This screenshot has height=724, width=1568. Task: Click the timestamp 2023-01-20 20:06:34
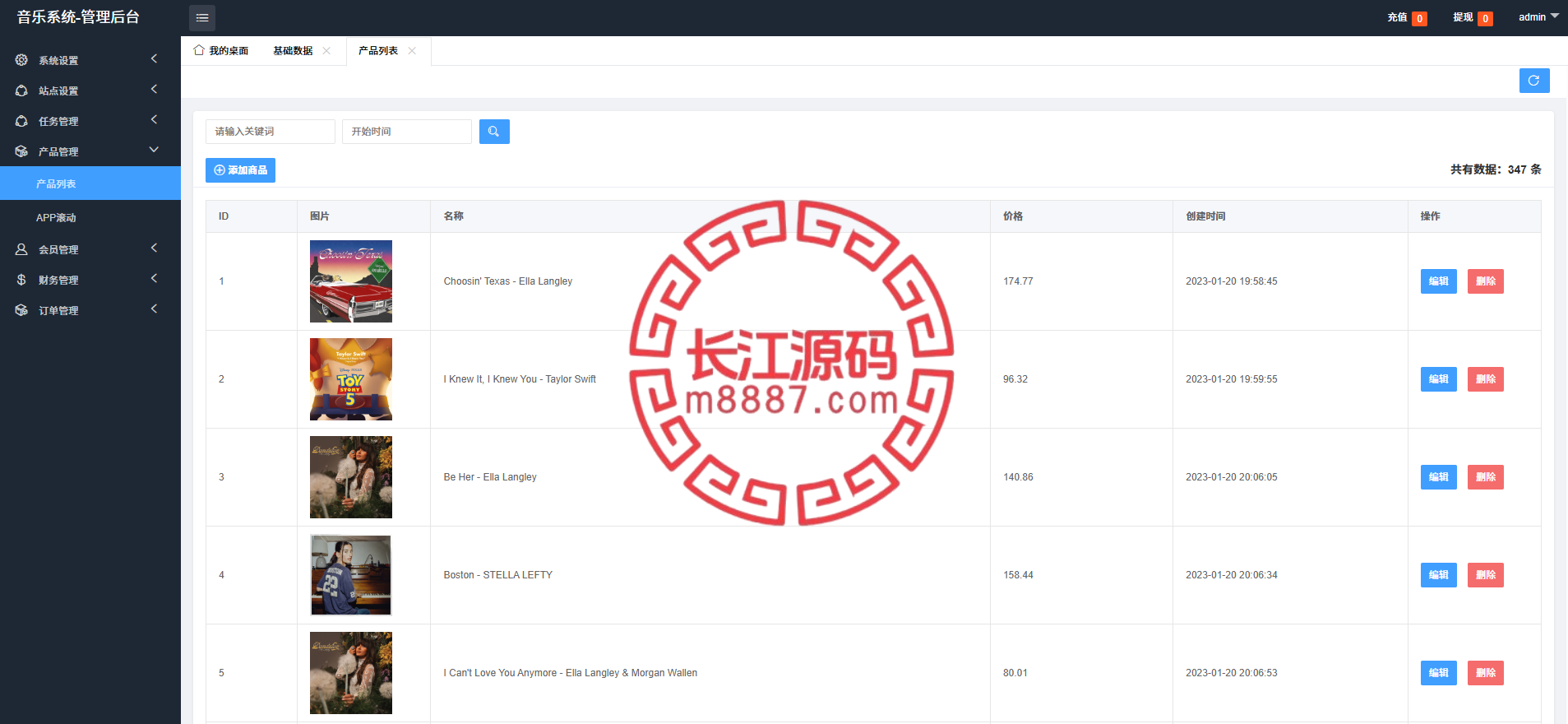click(x=1232, y=575)
